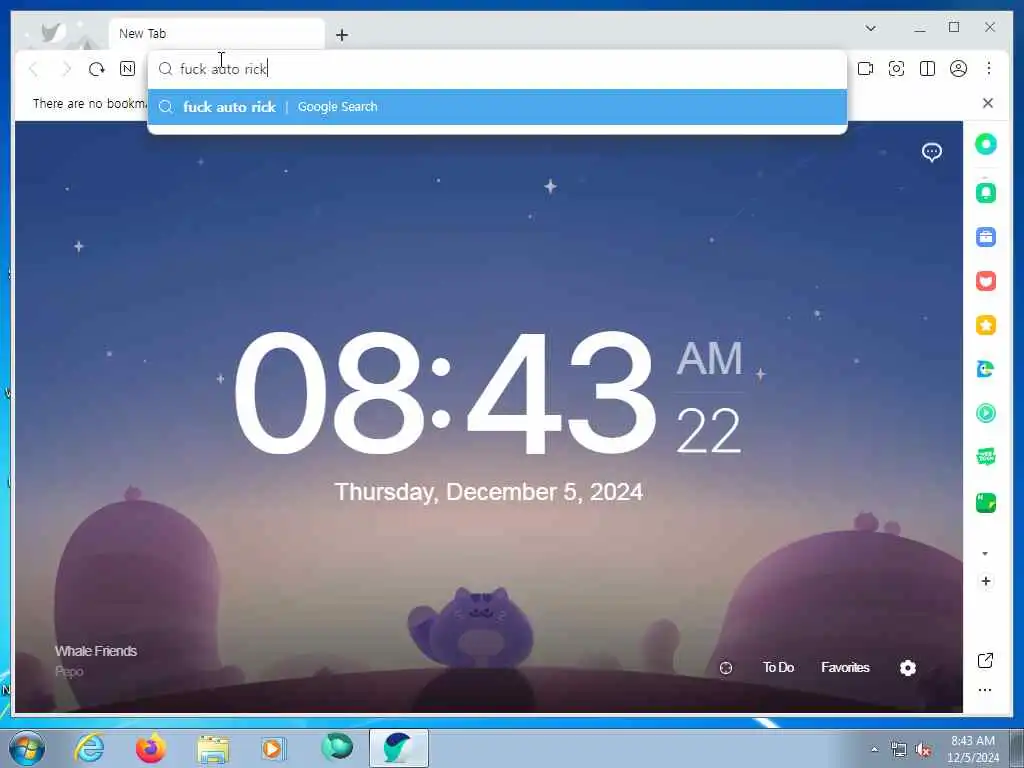Viewport: 1024px width, 768px height.
Task: Reload the page with the refresh icon
Action: 97,69
